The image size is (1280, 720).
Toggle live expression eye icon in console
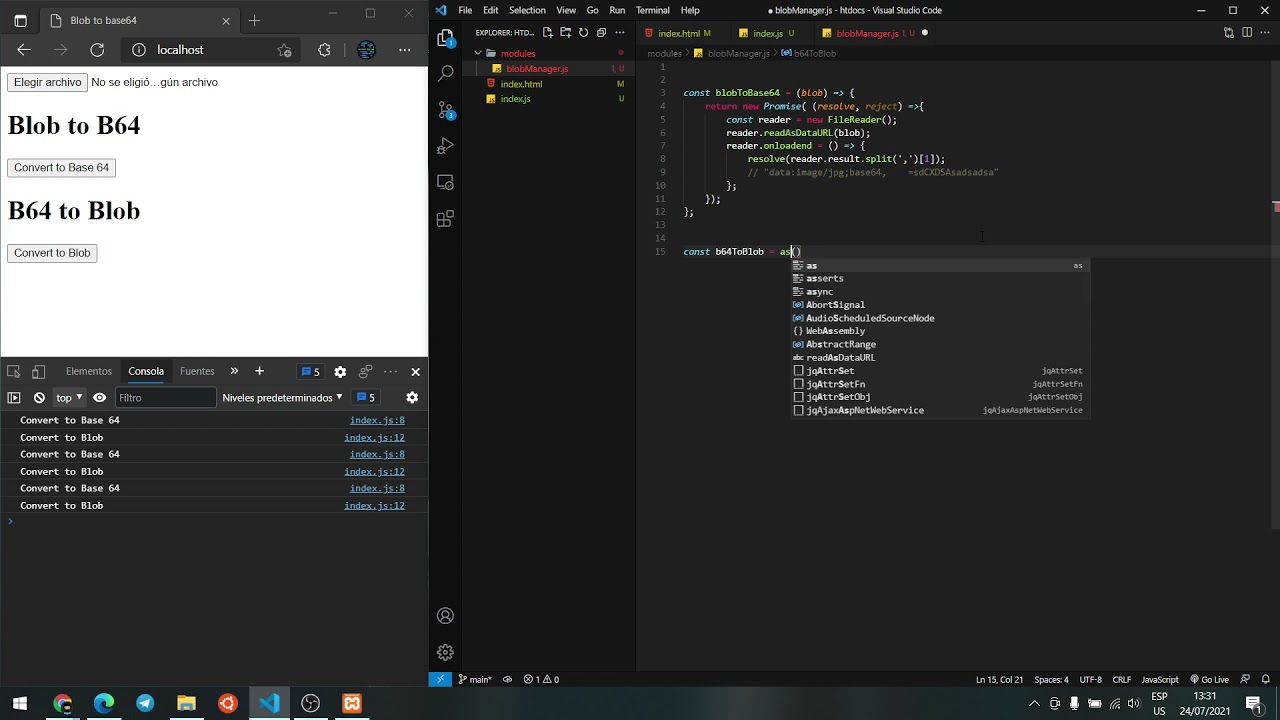pyautogui.click(x=100, y=398)
